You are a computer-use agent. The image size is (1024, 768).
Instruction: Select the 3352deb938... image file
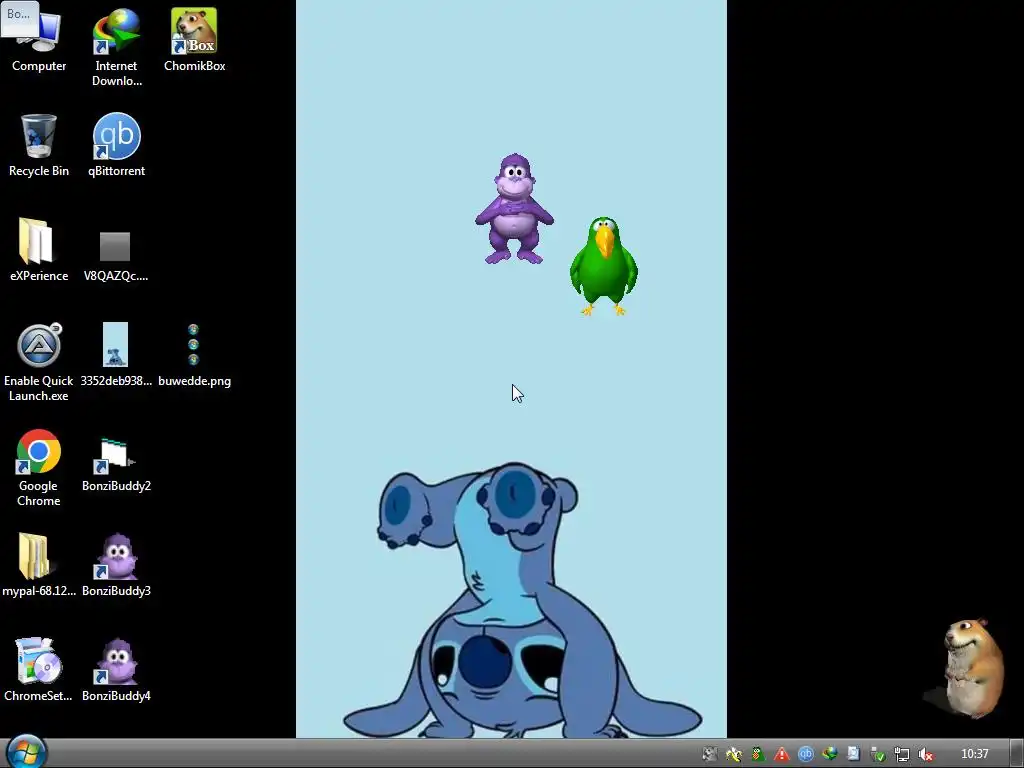point(116,355)
